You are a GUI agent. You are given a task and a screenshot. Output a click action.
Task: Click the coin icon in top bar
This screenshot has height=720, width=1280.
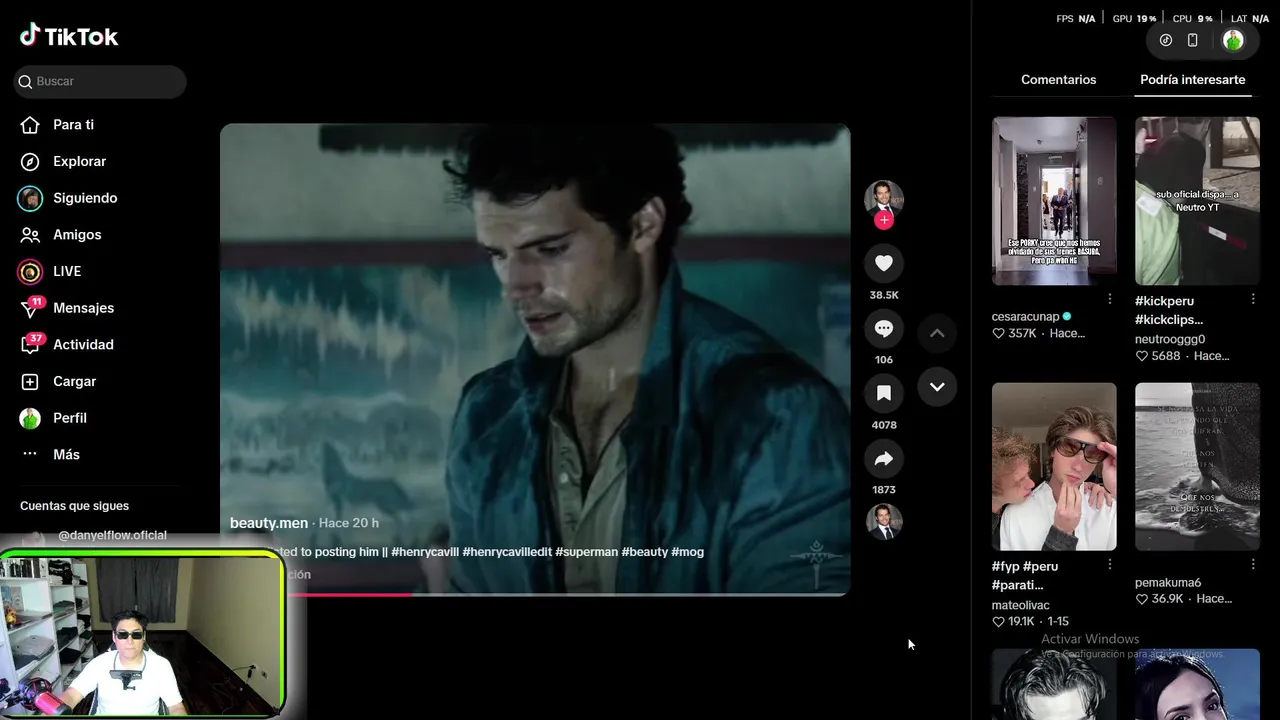tap(1166, 40)
